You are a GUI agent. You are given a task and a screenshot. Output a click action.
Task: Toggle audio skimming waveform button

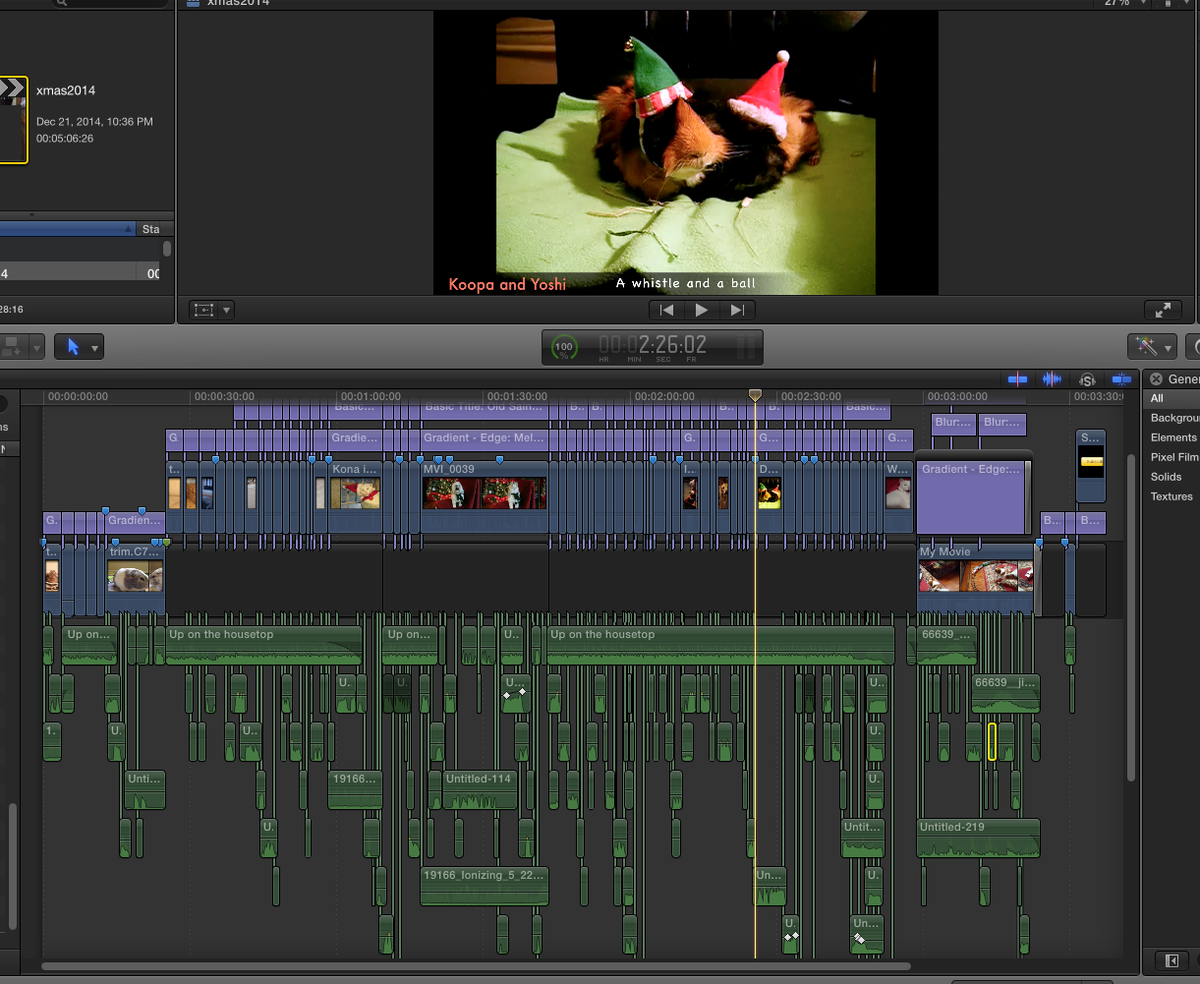click(1052, 379)
